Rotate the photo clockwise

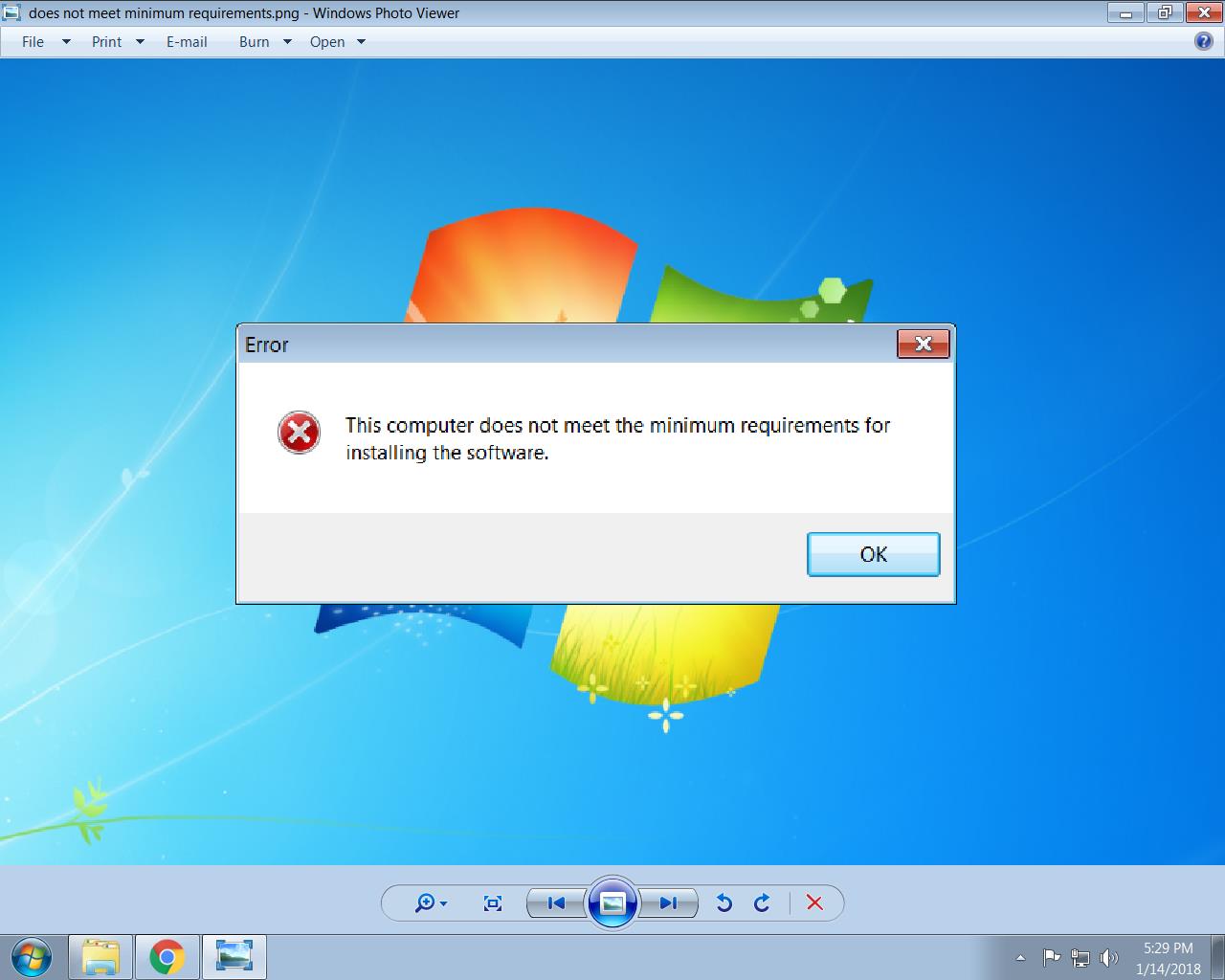pyautogui.click(x=762, y=902)
